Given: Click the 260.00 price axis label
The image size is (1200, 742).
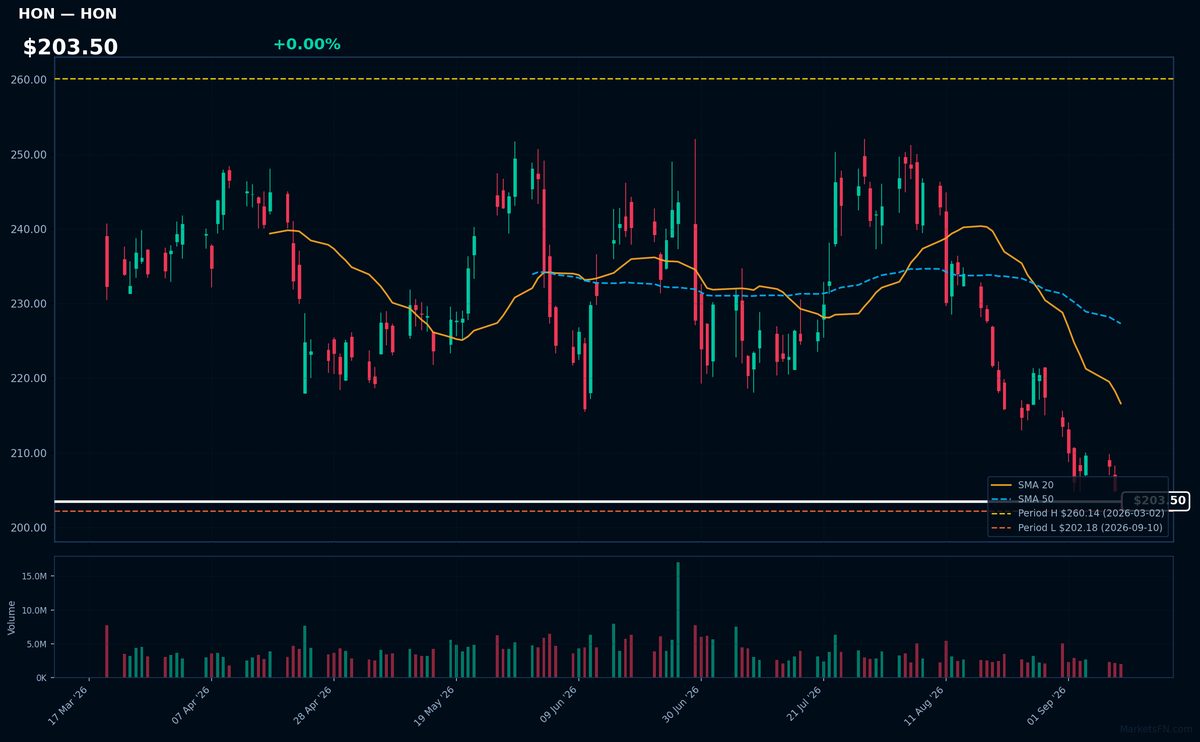Looking at the screenshot, I should click(29, 79).
